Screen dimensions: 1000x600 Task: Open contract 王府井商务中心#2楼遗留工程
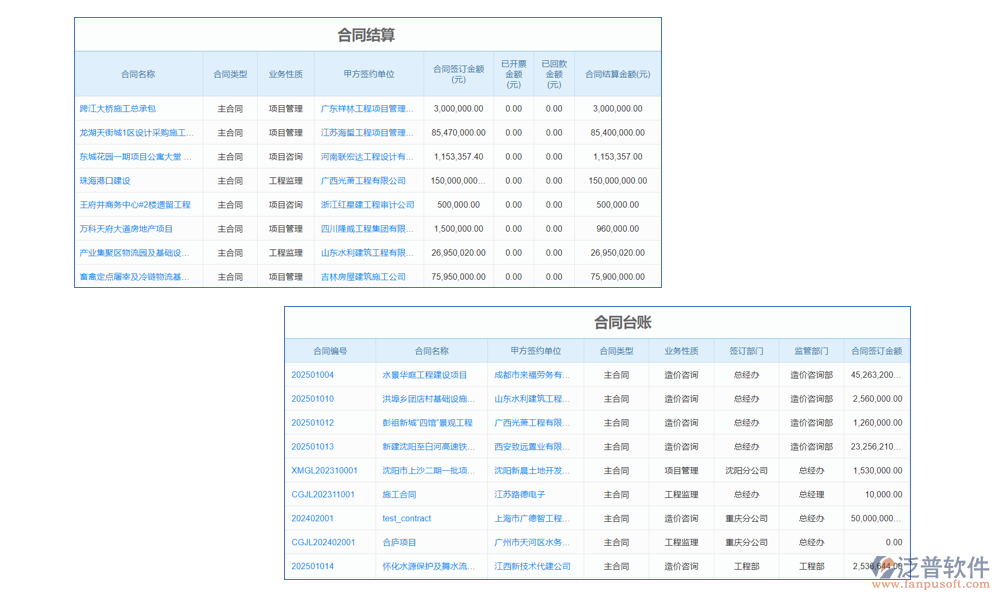(x=137, y=204)
